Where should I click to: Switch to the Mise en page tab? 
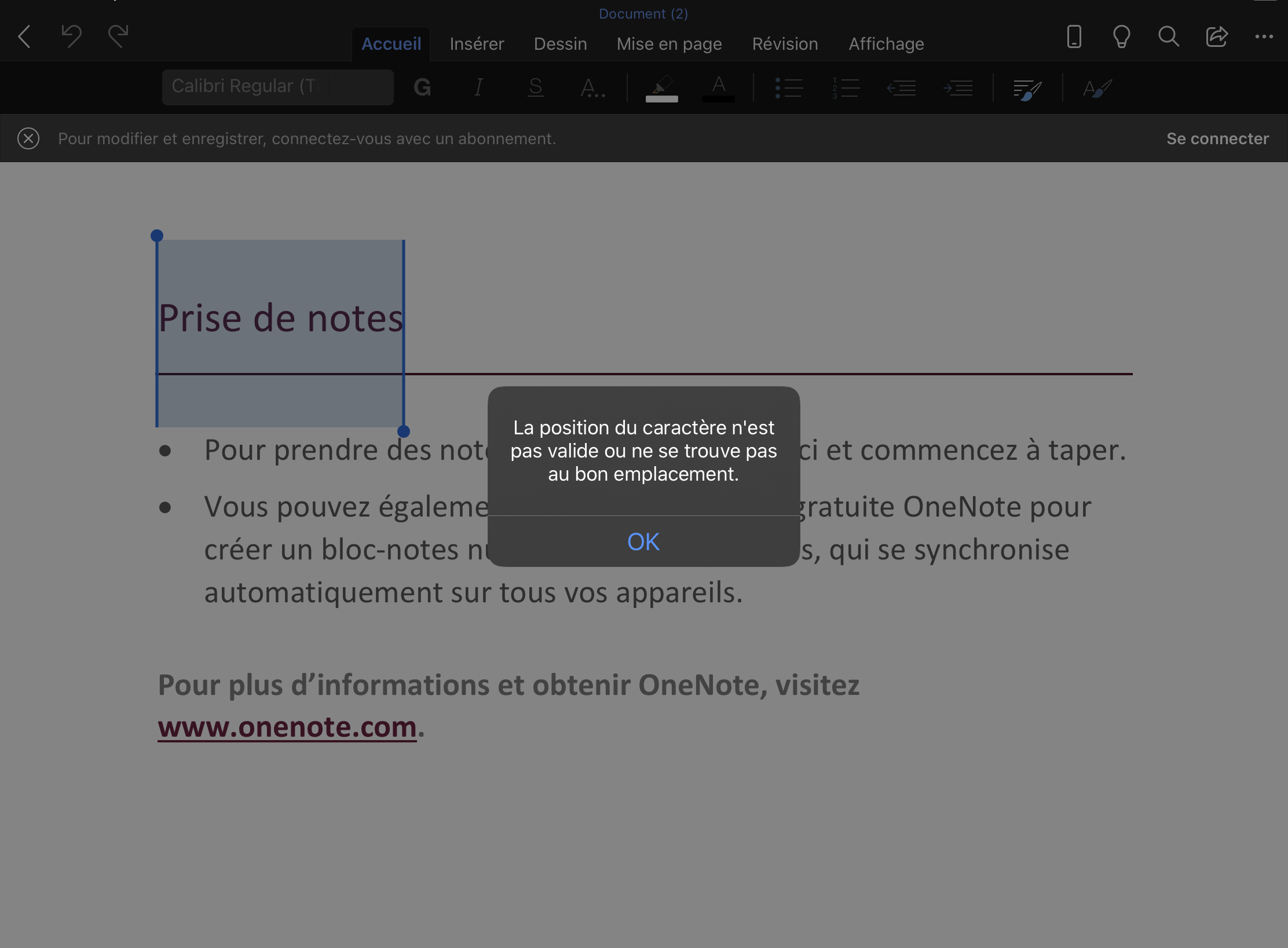pyautogui.click(x=669, y=44)
